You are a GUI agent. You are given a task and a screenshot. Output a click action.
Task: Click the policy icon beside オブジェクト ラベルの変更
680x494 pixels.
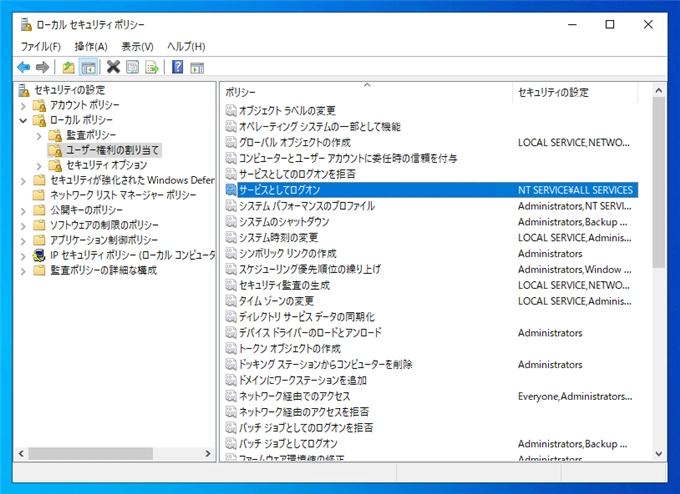coord(231,111)
